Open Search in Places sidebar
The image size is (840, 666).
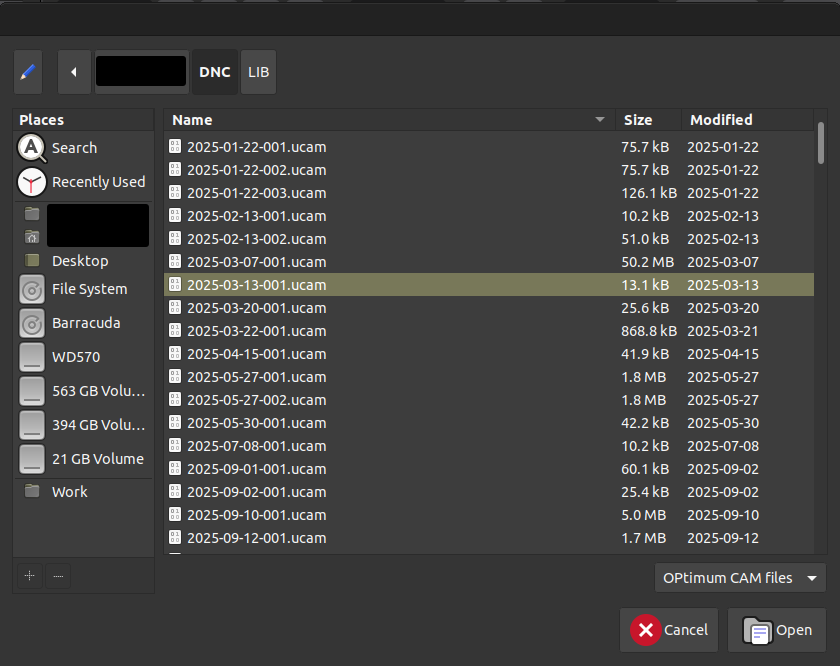coord(74,148)
